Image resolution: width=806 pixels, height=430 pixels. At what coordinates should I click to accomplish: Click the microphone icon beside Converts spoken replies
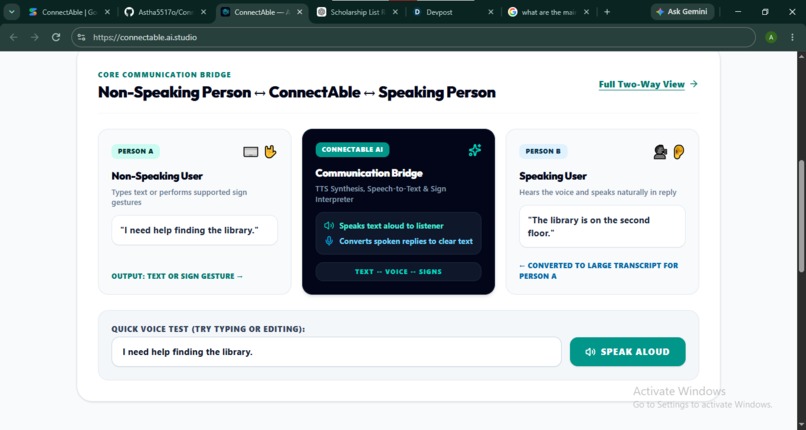click(x=329, y=241)
